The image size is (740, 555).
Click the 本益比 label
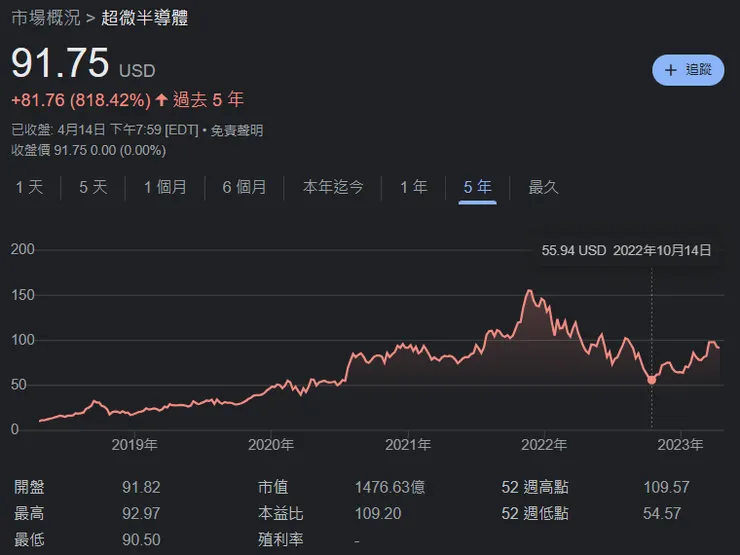(x=280, y=513)
